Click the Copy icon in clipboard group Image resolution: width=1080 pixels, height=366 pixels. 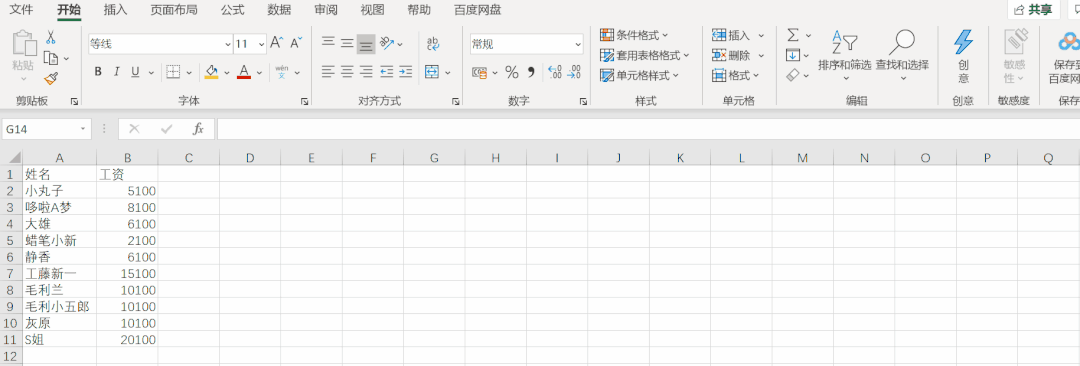(x=51, y=59)
